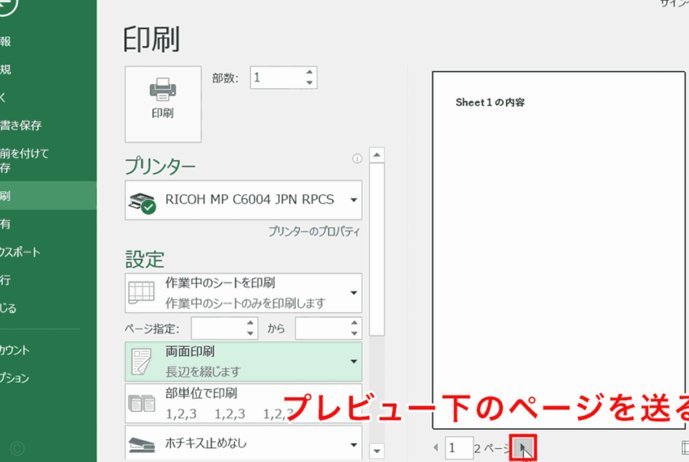This screenshot has width=689, height=462.
Task: Click the printer info circle icon
Action: 357,159
